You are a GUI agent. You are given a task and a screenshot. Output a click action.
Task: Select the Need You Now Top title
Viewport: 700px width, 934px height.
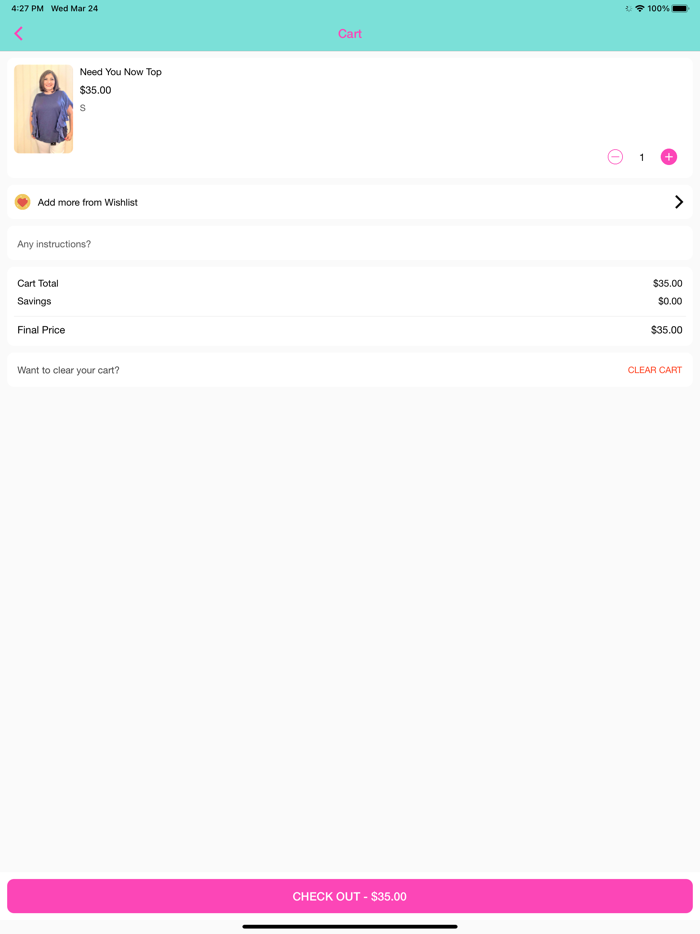(x=121, y=72)
